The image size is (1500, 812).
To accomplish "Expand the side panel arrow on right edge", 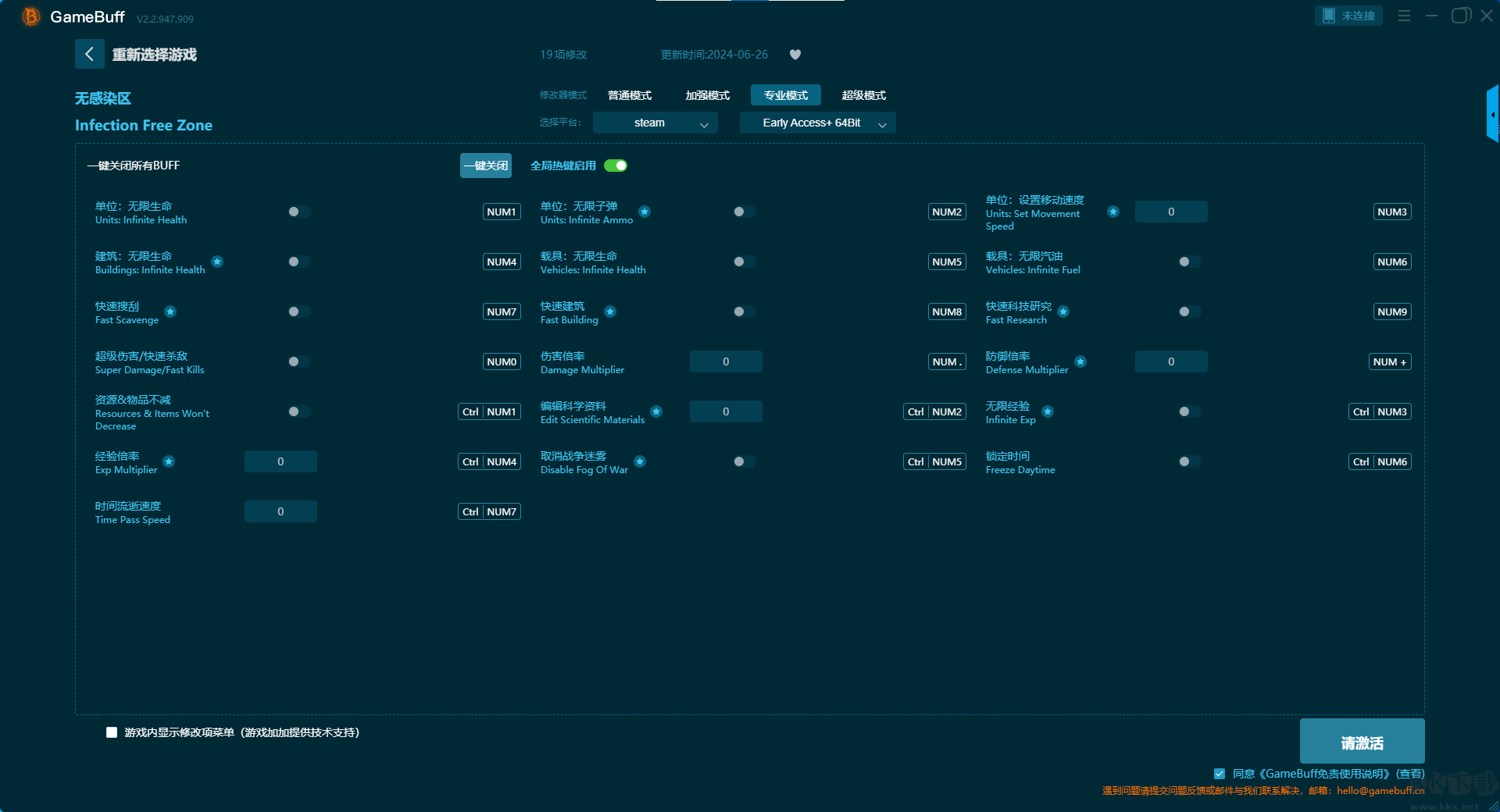I will pyautogui.click(x=1492, y=115).
